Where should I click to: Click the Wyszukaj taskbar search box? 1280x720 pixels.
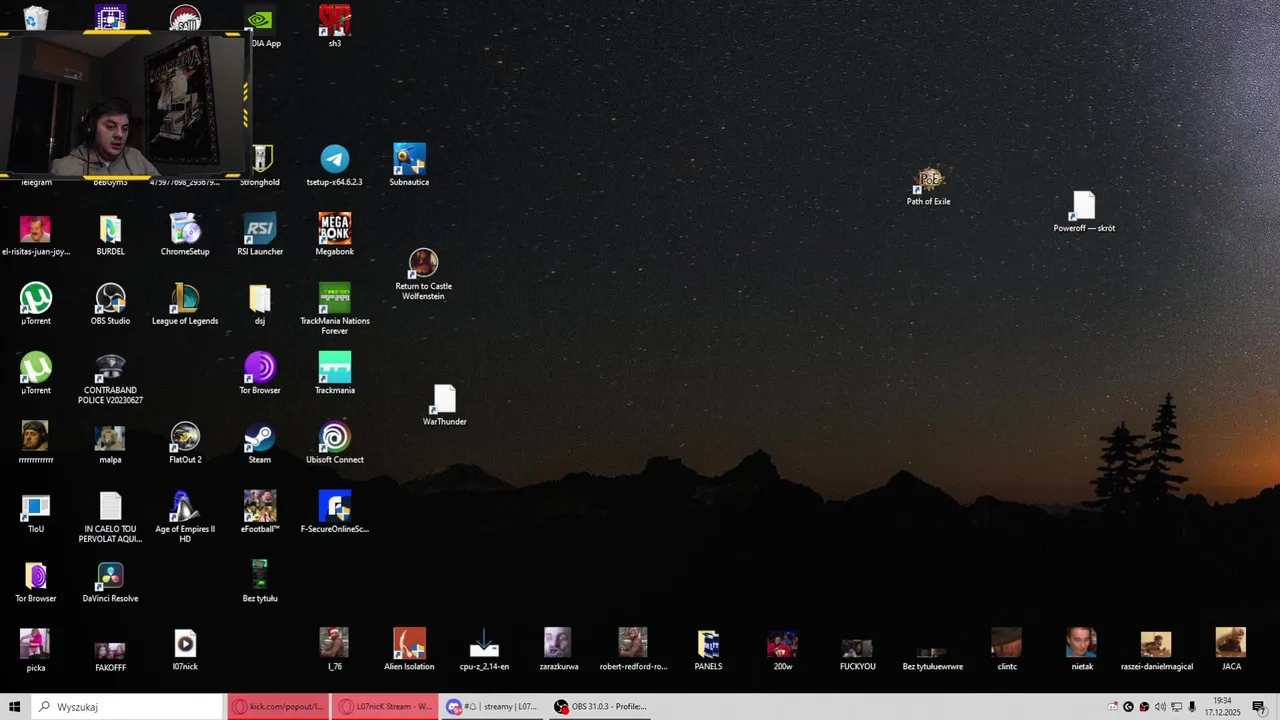127,707
